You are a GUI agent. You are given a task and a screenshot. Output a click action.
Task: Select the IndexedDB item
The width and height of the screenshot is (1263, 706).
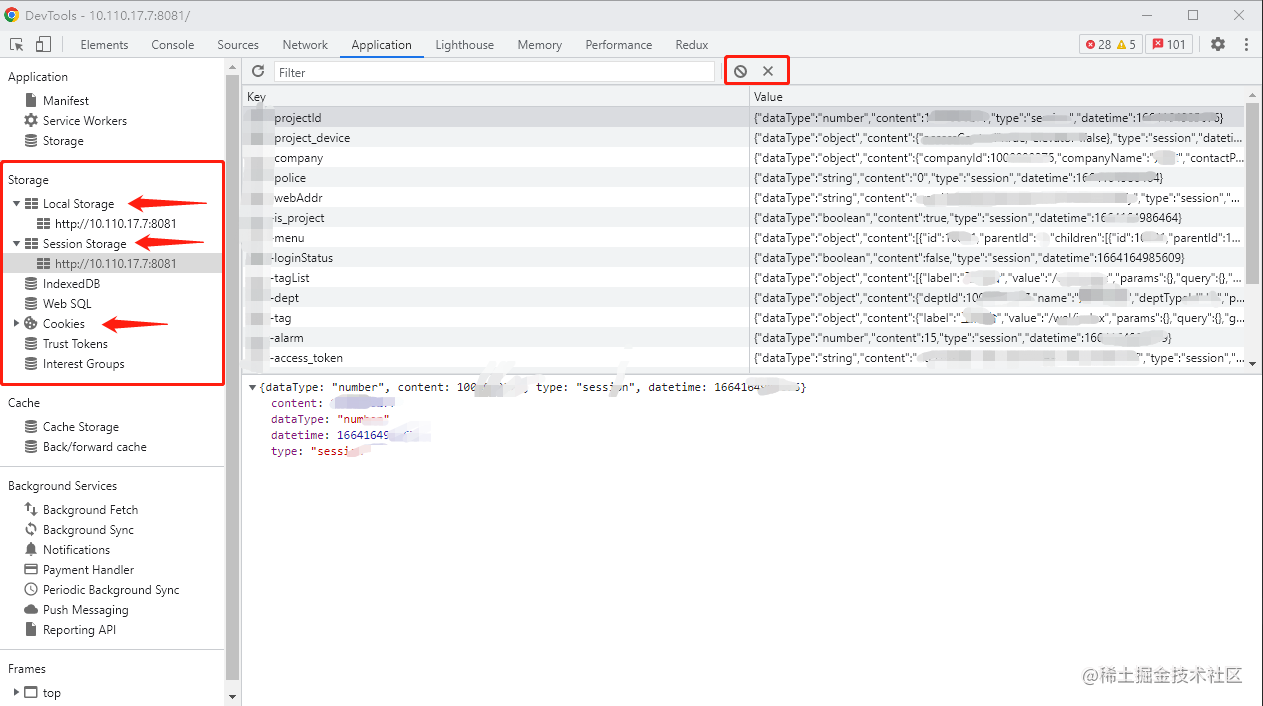click(x=71, y=284)
